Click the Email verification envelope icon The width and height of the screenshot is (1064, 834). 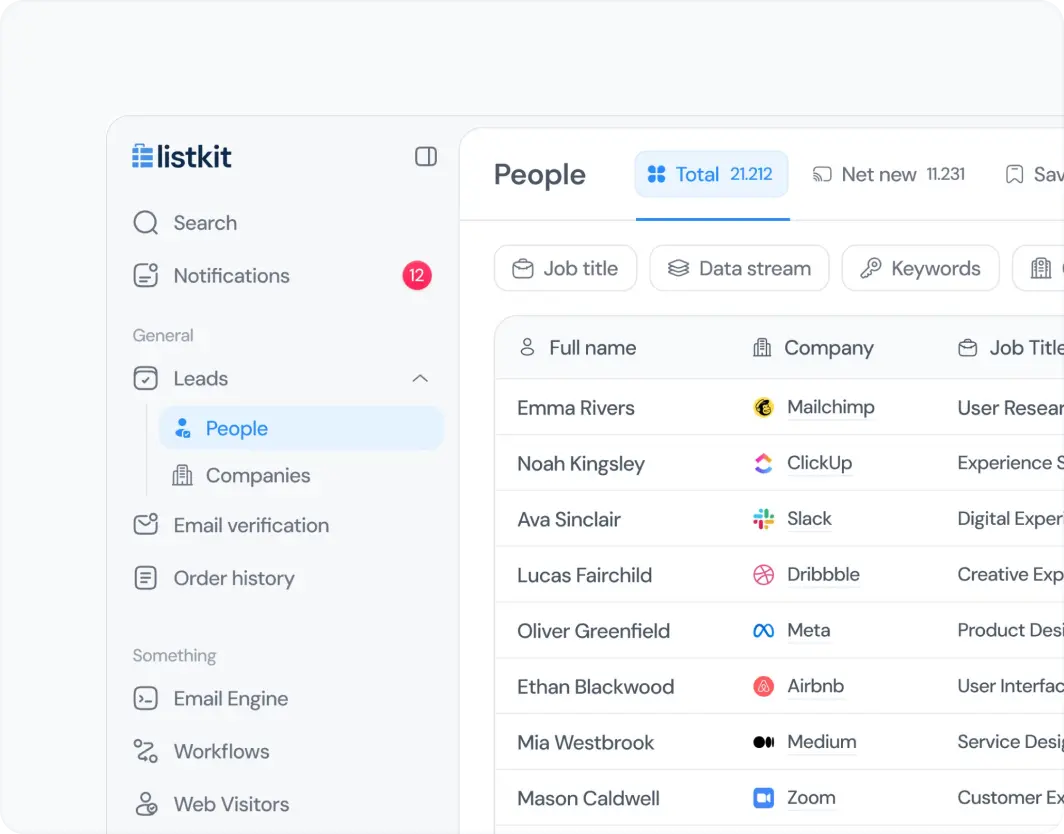point(145,525)
